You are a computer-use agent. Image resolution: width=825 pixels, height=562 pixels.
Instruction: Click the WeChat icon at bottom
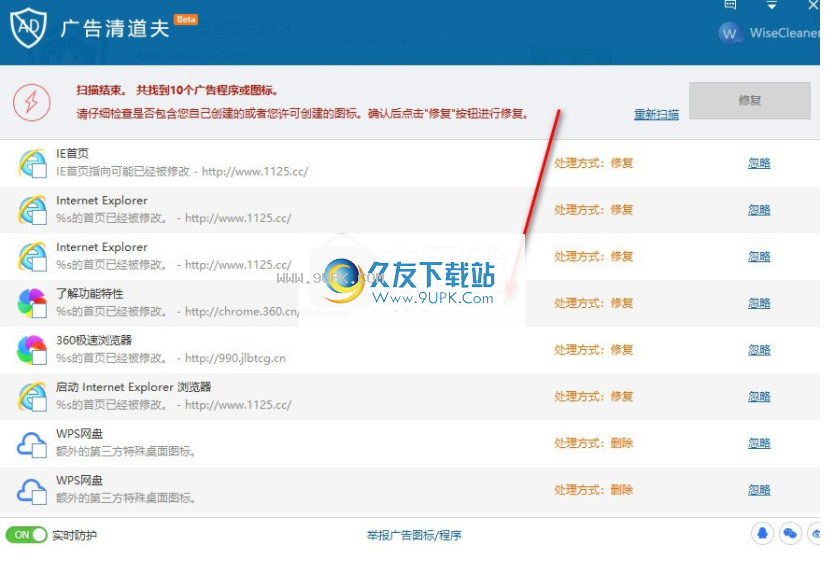tap(790, 534)
